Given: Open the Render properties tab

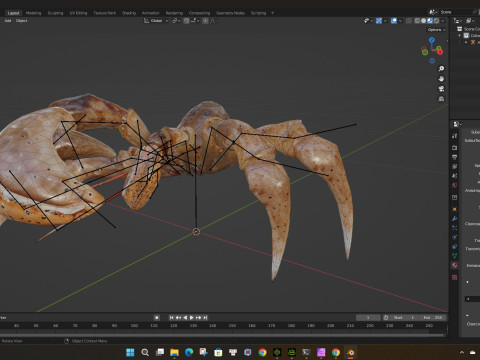Looking at the screenshot, I should 455,147.
